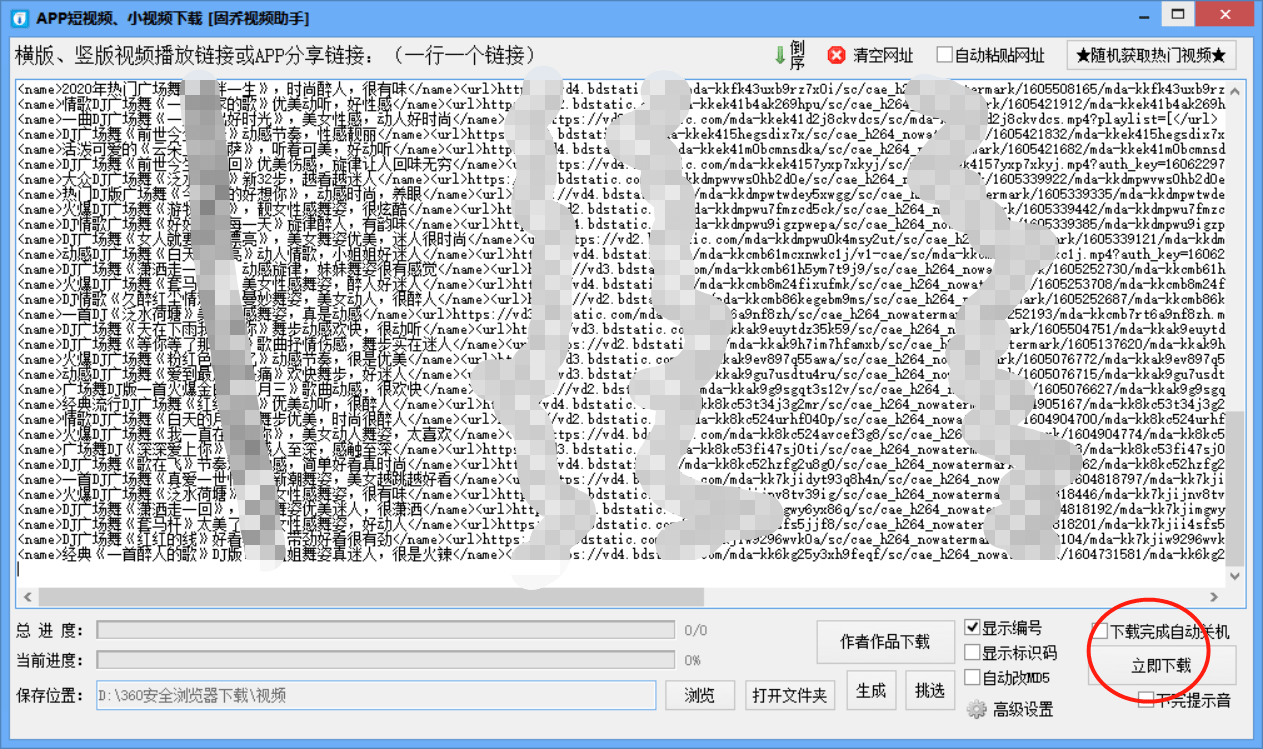
Task: Click 随机获取热门视频 to fetch hot videos
Action: [1149, 55]
